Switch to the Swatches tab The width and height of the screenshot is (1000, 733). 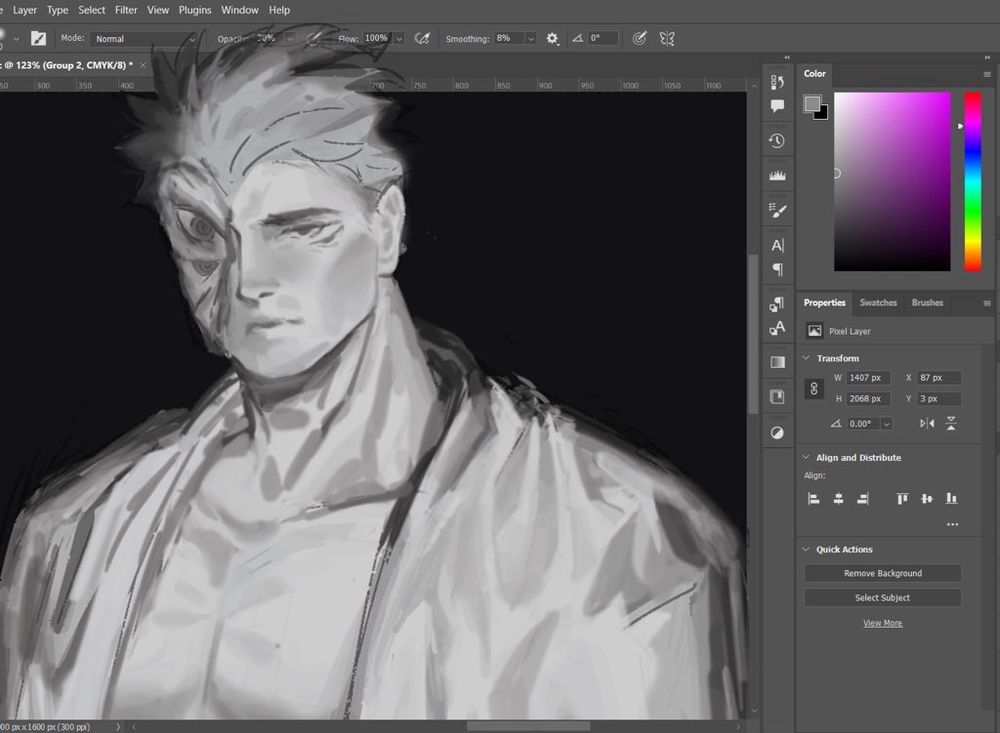(x=878, y=303)
